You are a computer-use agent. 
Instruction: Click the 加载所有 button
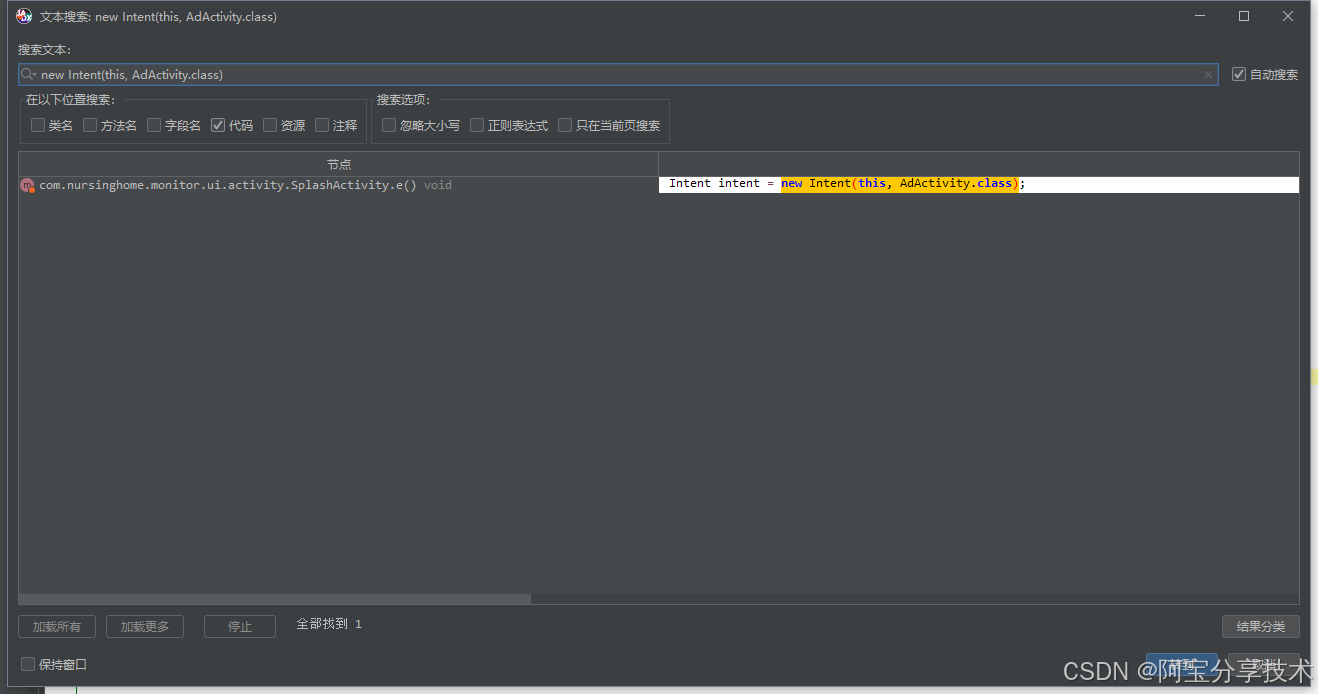[x=57, y=627]
